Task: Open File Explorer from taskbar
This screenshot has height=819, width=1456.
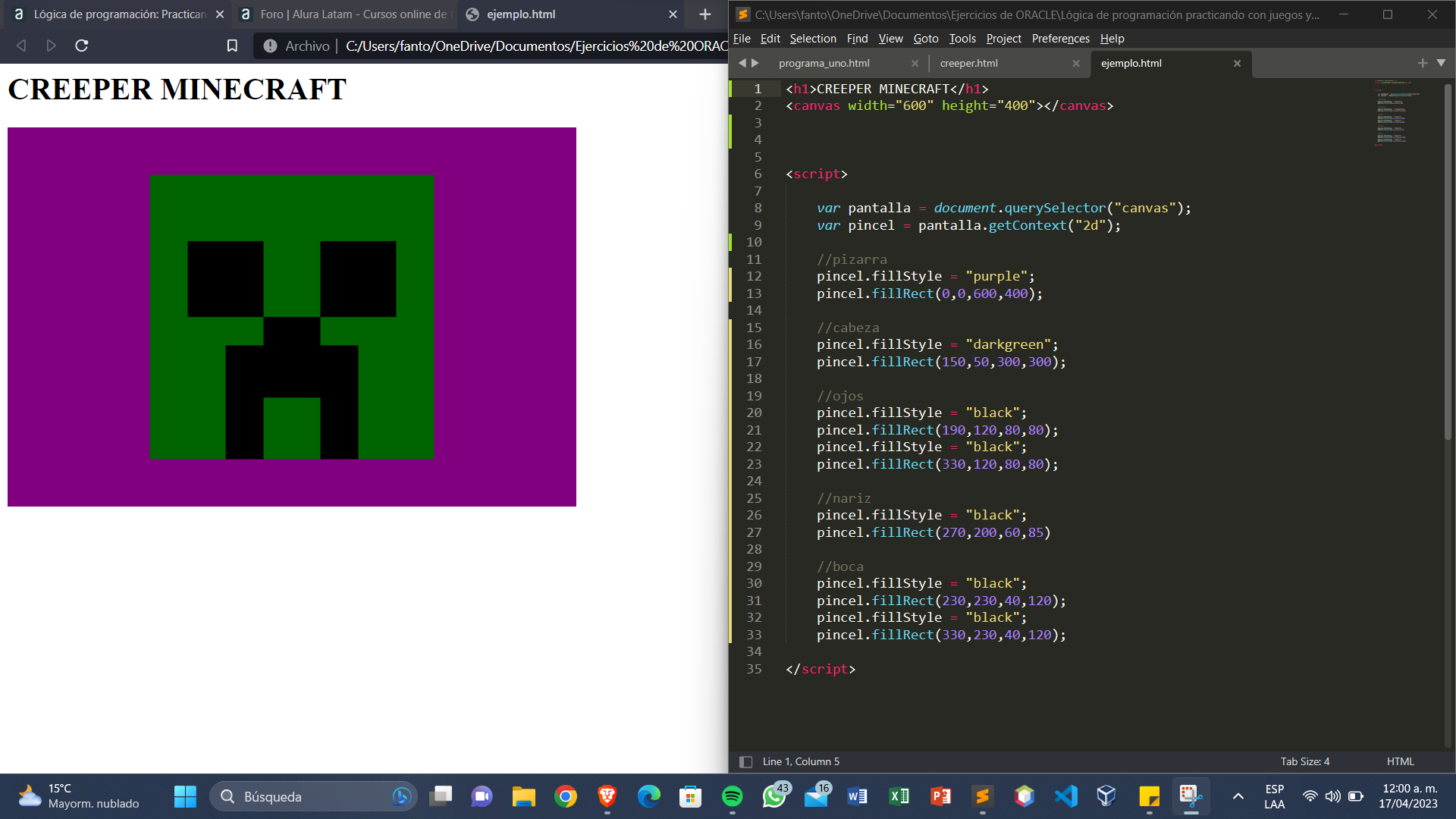Action: click(x=523, y=796)
